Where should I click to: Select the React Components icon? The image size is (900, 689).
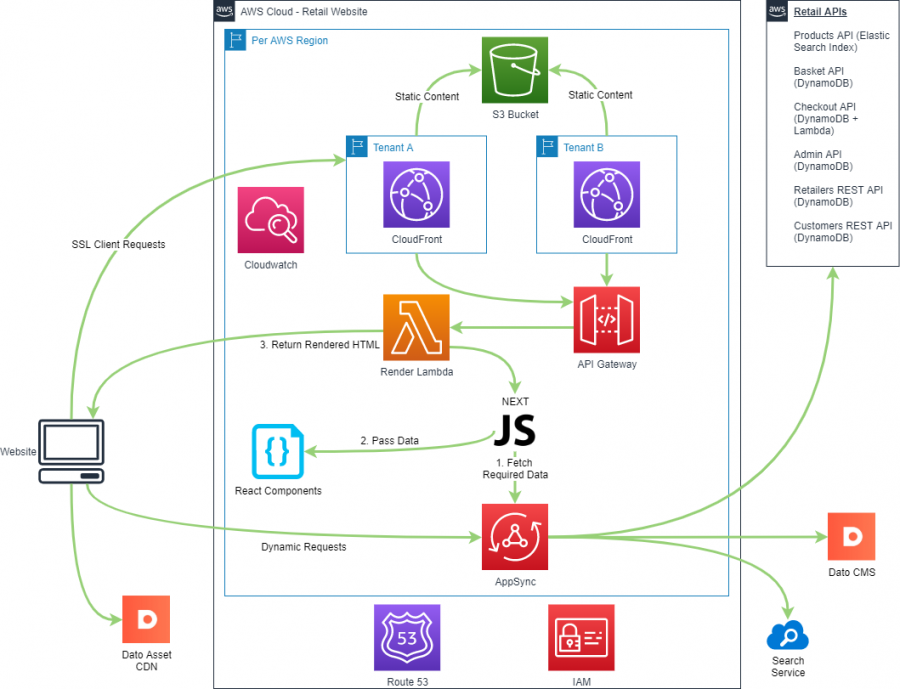(277, 451)
